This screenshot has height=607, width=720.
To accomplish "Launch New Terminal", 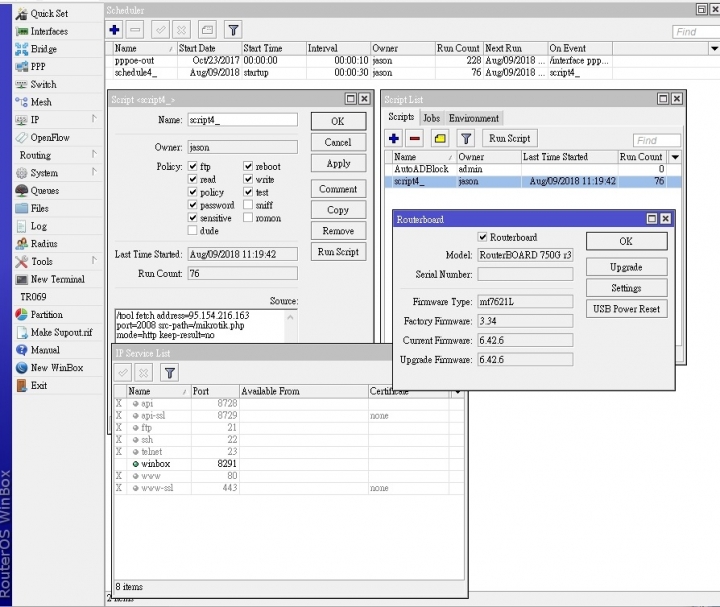I will [x=57, y=280].
